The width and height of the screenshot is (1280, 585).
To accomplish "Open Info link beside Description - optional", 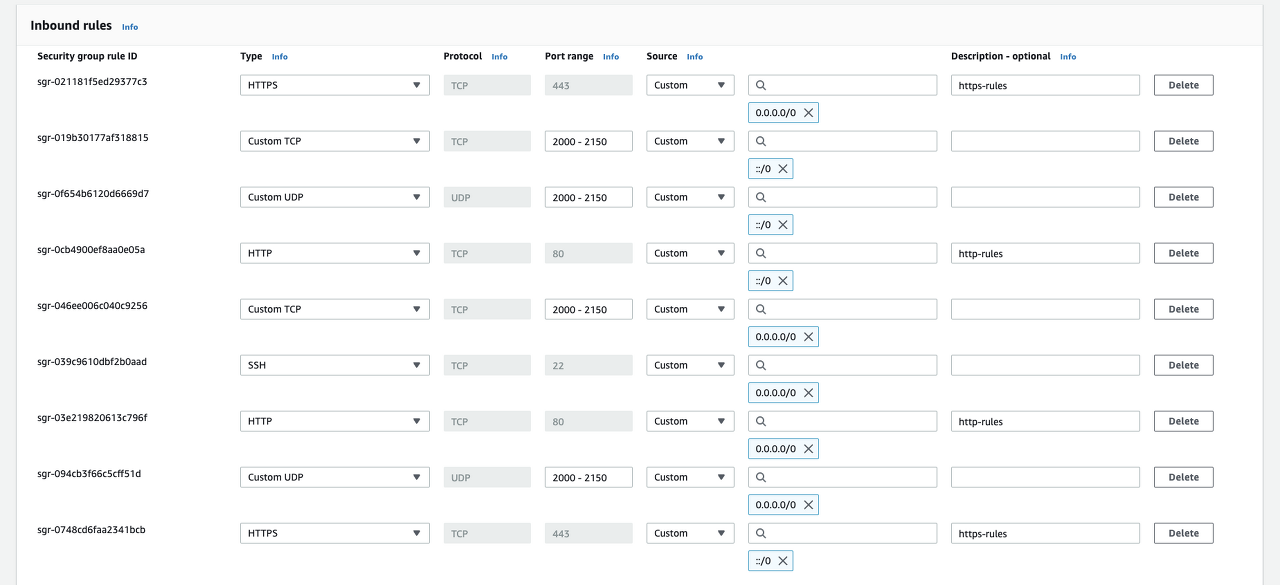I will click(1068, 57).
